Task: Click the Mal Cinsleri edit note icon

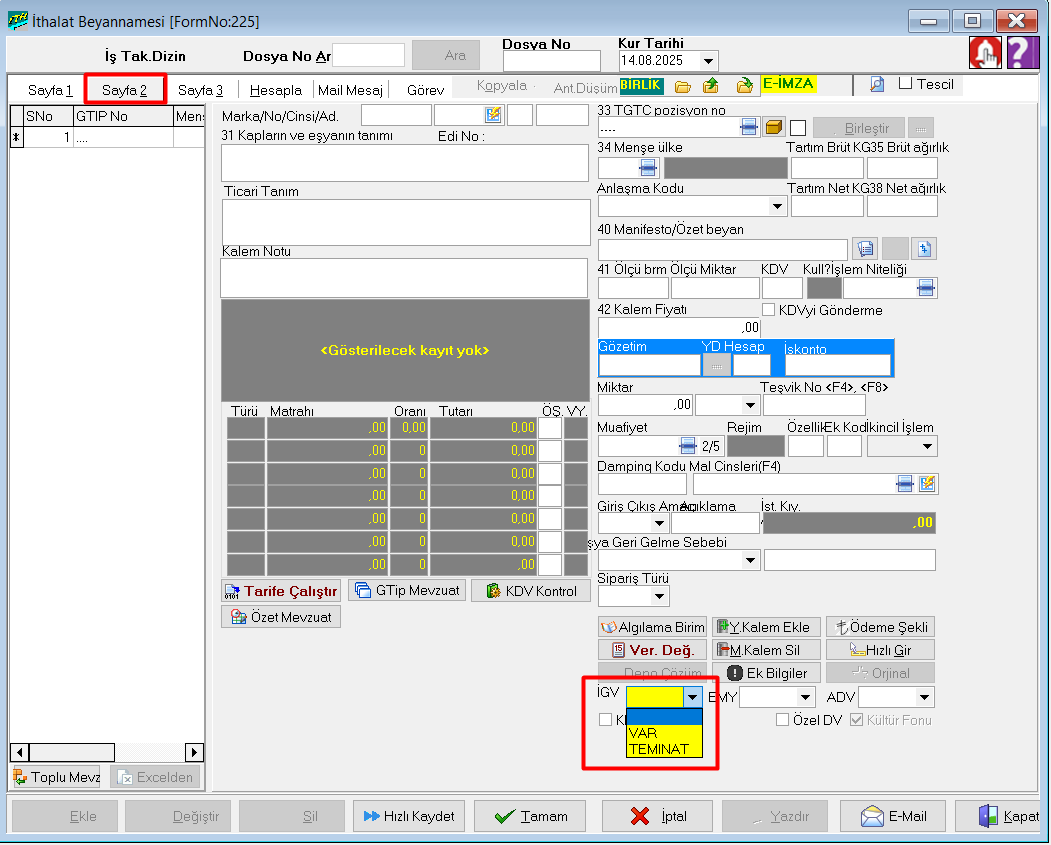Action: pyautogui.click(x=927, y=484)
